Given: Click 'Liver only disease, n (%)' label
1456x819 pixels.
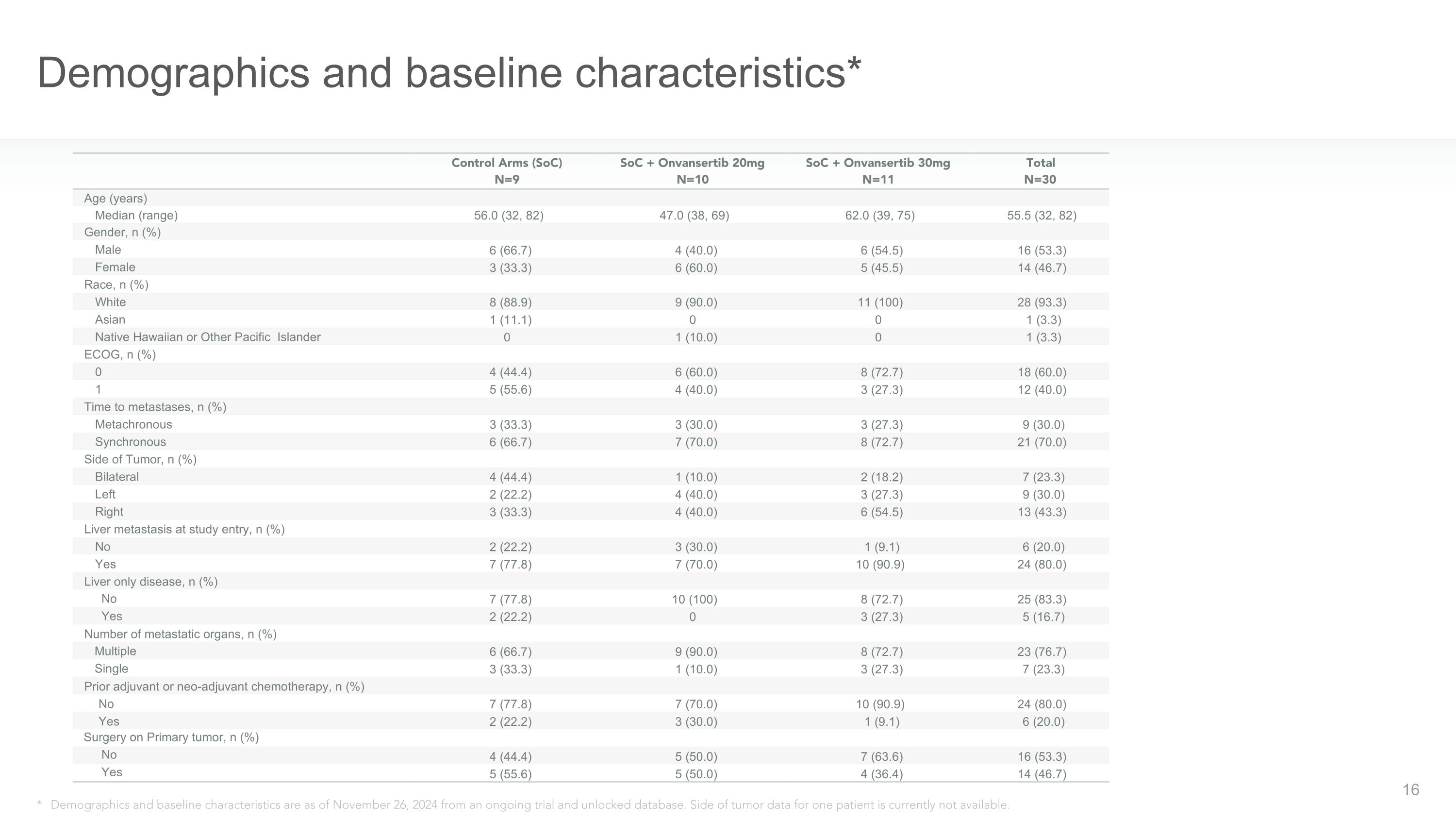Looking at the screenshot, I should click(151, 582).
